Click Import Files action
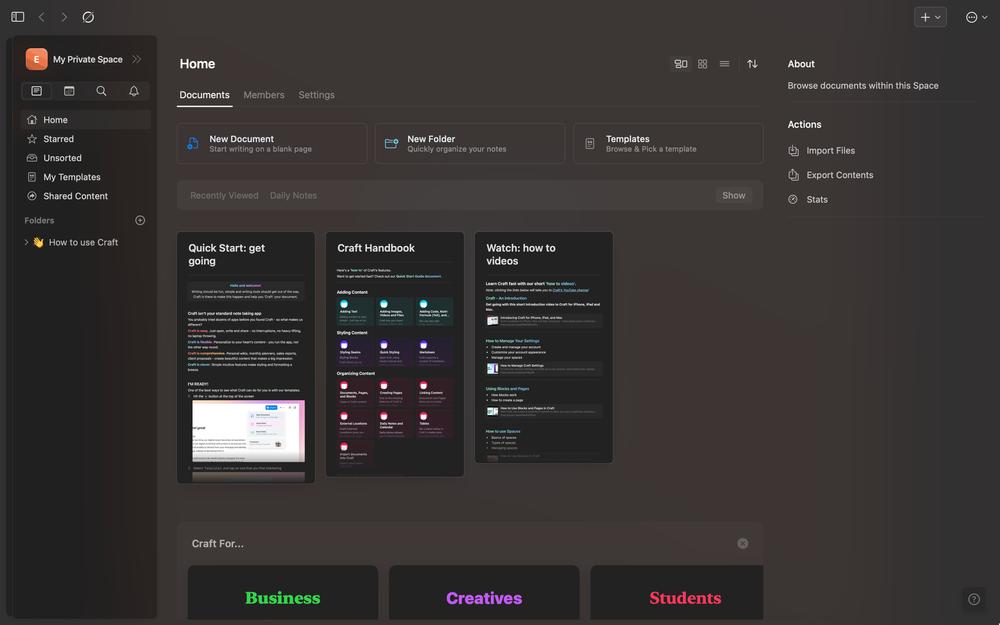 (821, 151)
